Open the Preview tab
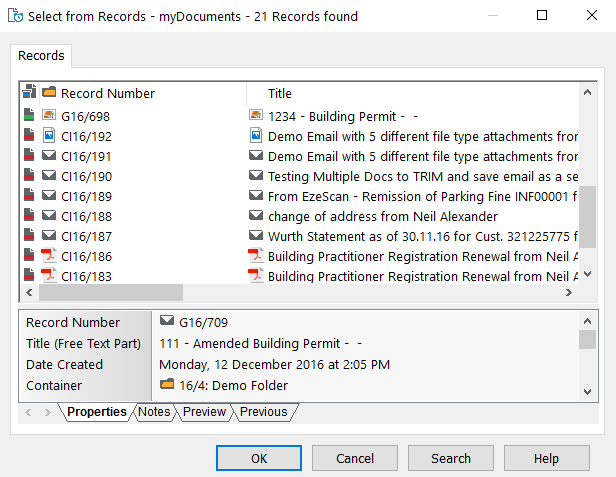616x477 pixels. click(x=204, y=412)
